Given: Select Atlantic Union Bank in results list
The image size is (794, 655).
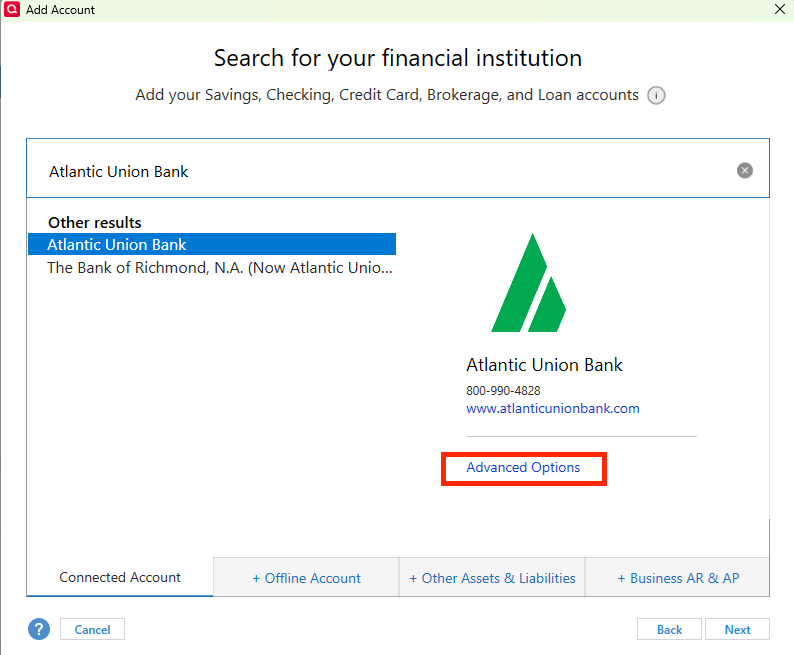Looking at the screenshot, I should (212, 244).
